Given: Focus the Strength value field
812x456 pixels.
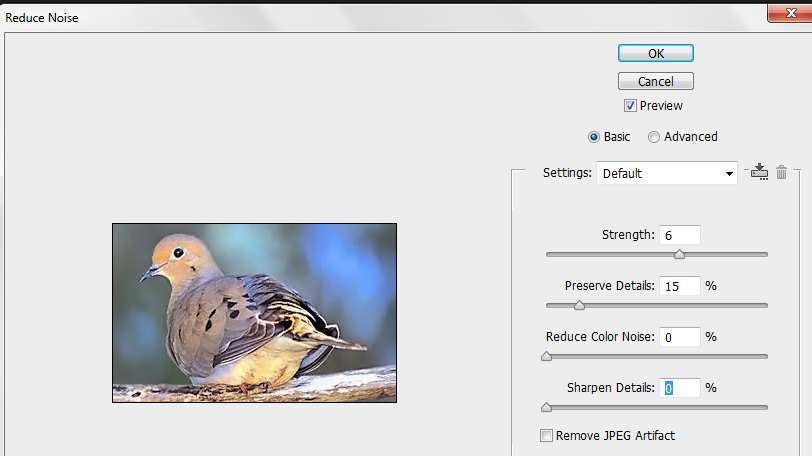Looking at the screenshot, I should [680, 235].
